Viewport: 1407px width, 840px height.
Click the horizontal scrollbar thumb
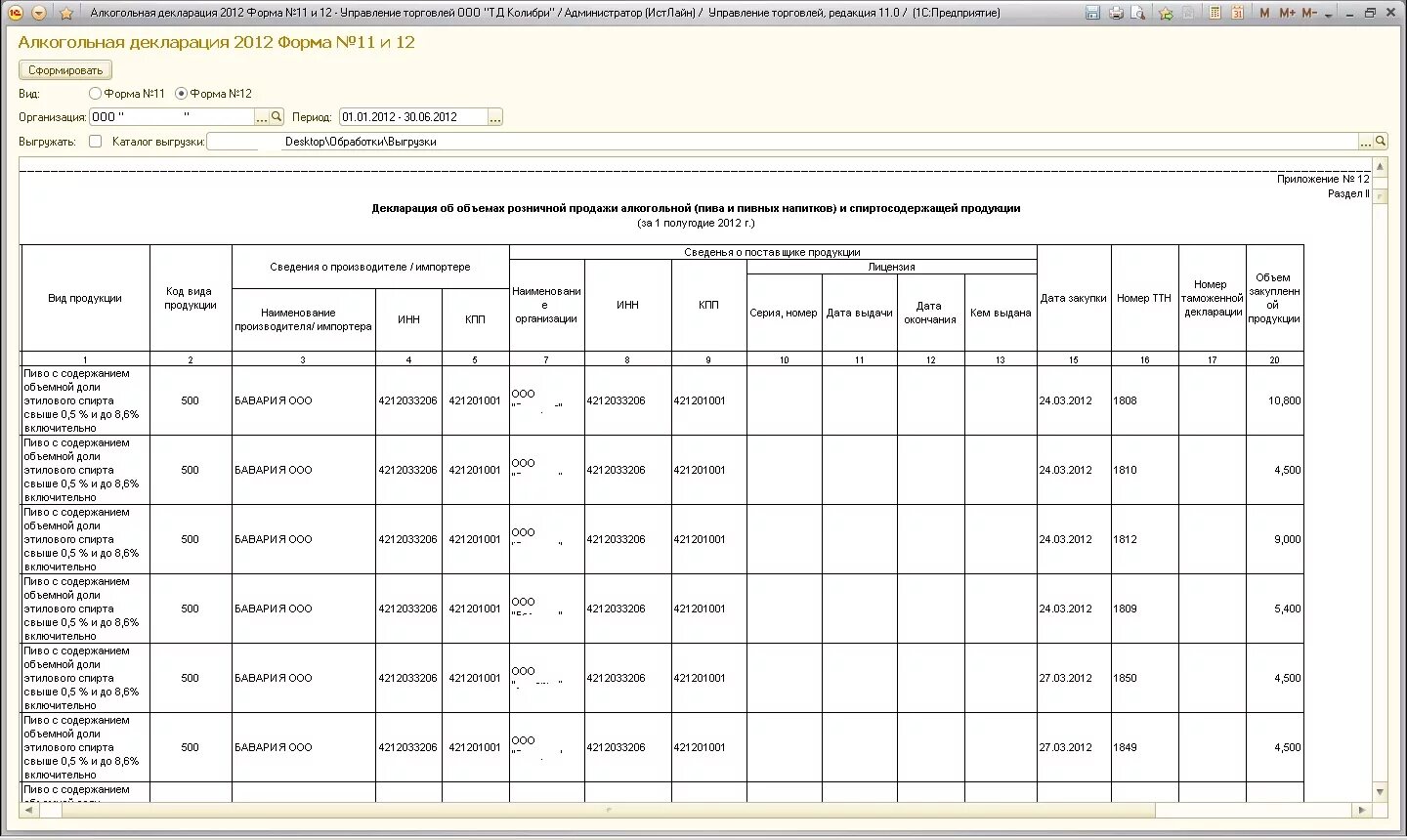pos(608,810)
